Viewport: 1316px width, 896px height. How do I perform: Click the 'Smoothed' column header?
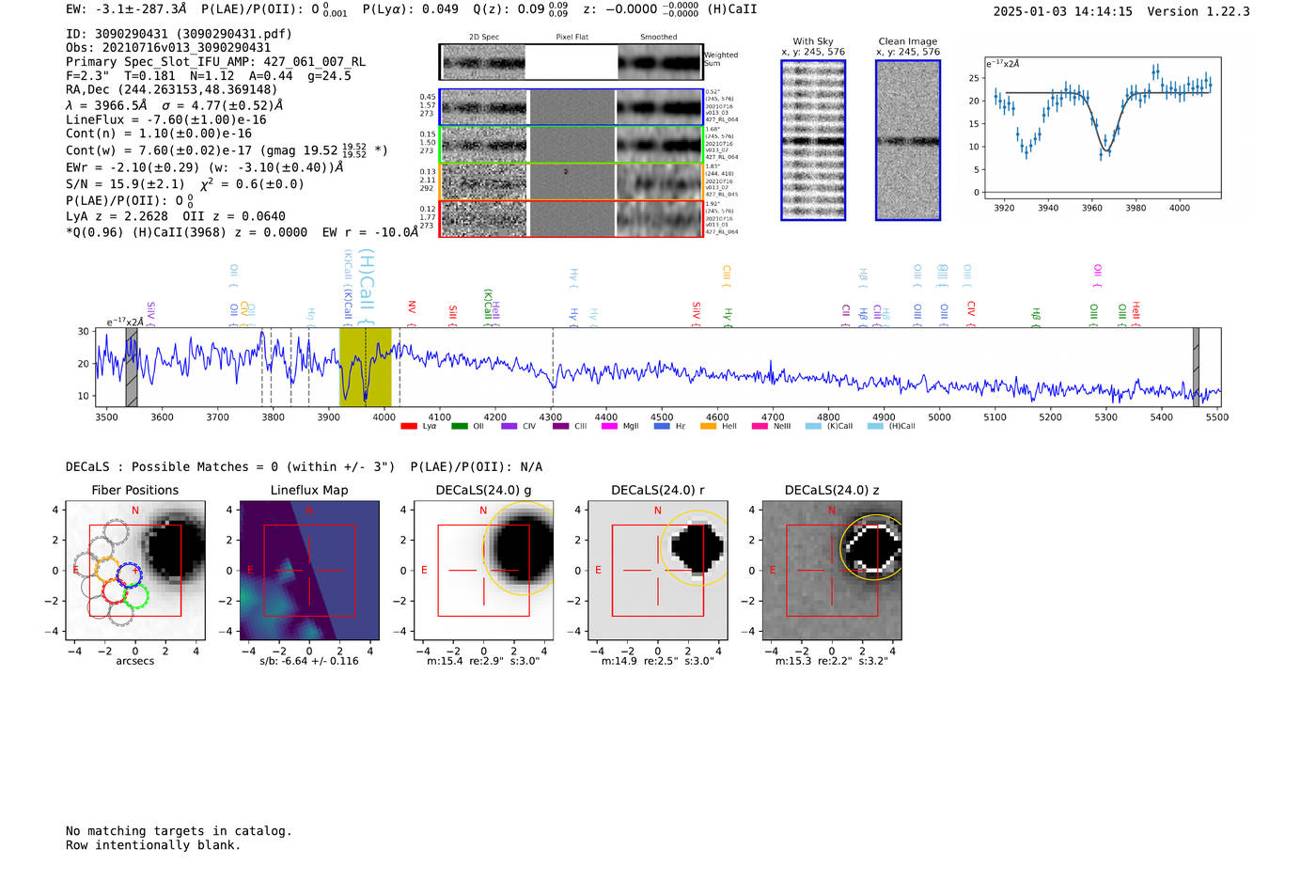[659, 37]
